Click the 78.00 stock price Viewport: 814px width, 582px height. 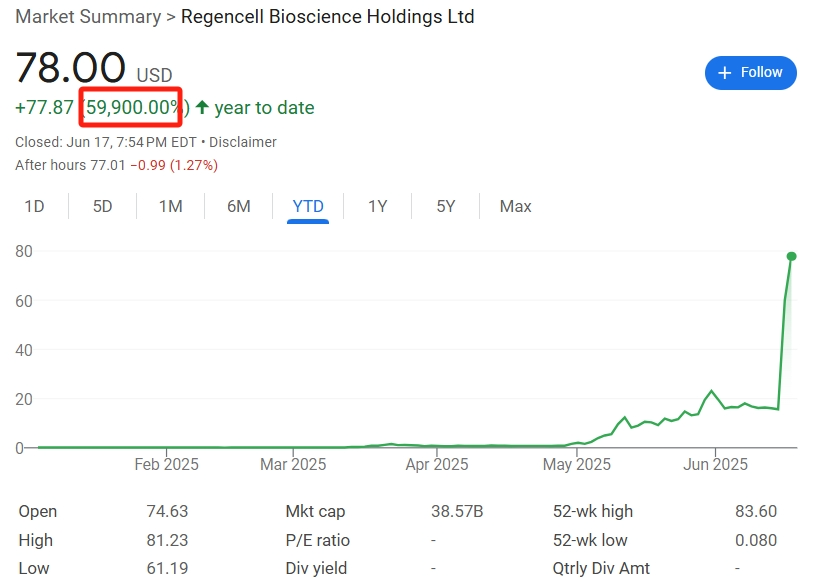click(70, 68)
